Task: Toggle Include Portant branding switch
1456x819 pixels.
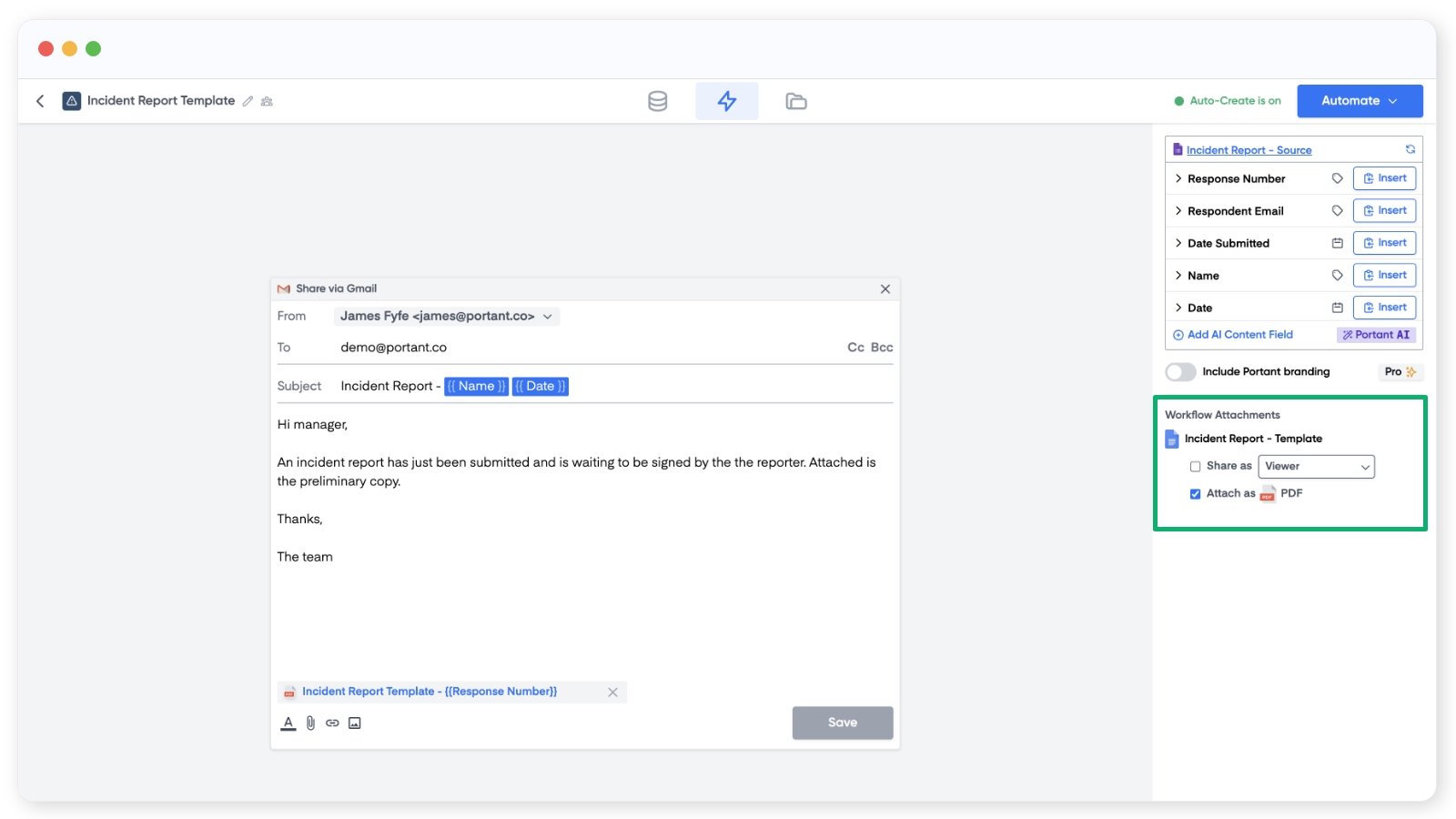Action: (1180, 372)
